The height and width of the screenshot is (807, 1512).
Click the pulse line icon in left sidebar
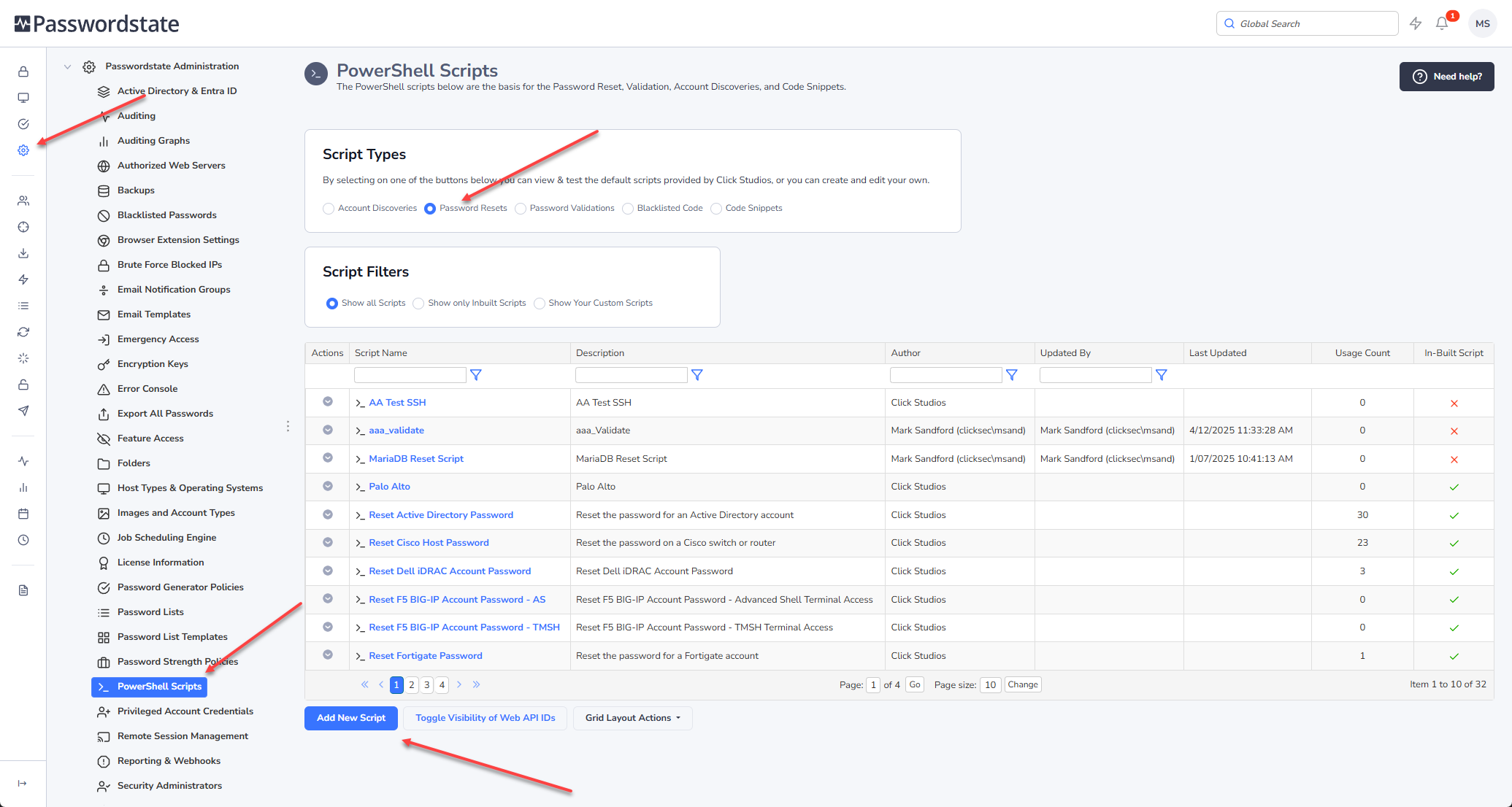point(23,461)
